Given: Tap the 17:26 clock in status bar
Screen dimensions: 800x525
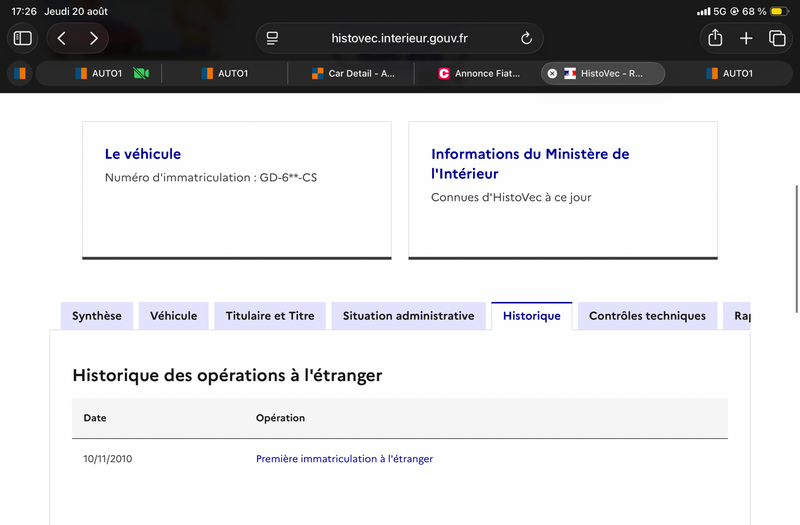Looking at the screenshot, I should pos(24,11).
